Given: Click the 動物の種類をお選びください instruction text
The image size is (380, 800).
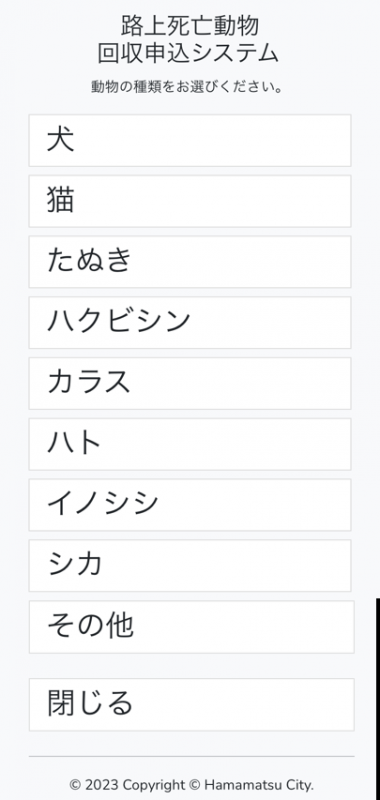Looking at the screenshot, I should pos(187,87).
